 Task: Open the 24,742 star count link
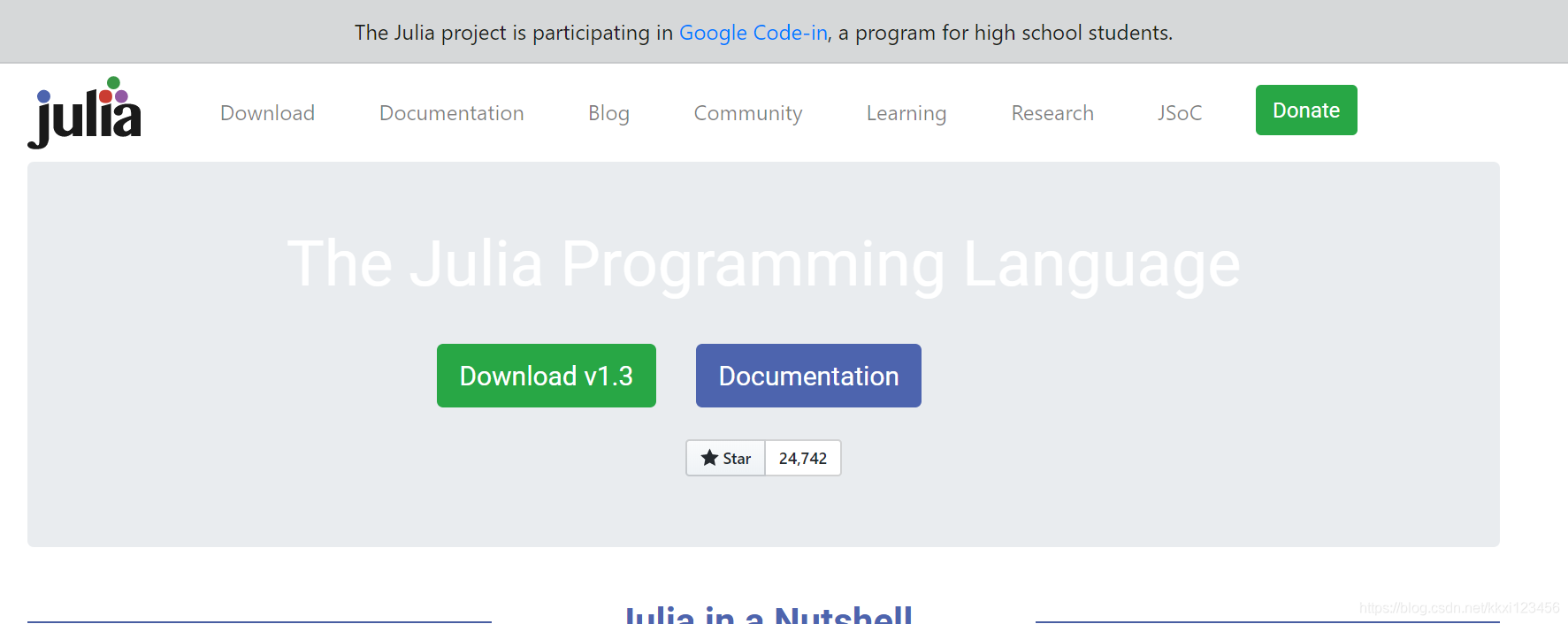pos(803,458)
